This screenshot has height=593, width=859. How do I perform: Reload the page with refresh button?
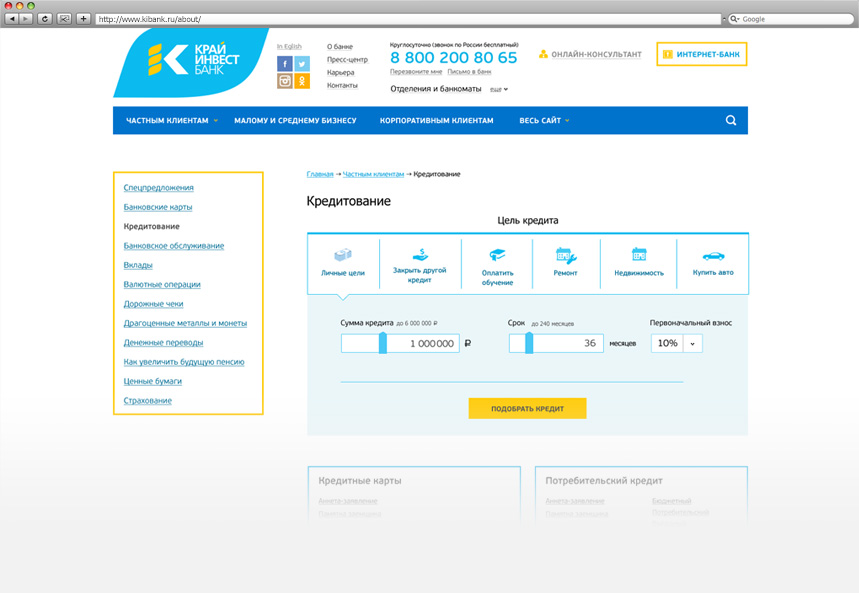(45, 19)
